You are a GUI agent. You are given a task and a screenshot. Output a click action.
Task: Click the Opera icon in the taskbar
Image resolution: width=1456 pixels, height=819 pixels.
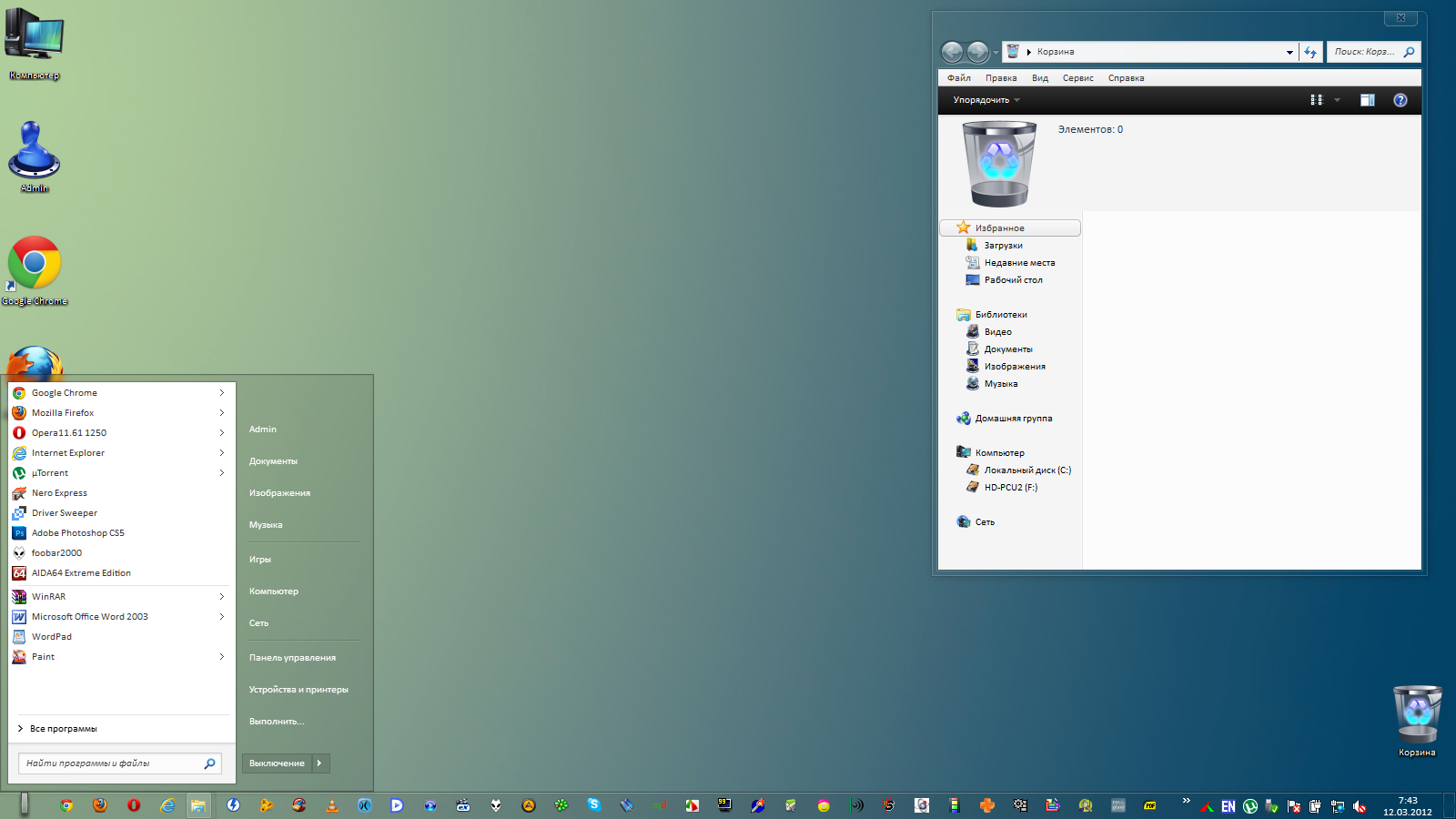click(134, 805)
